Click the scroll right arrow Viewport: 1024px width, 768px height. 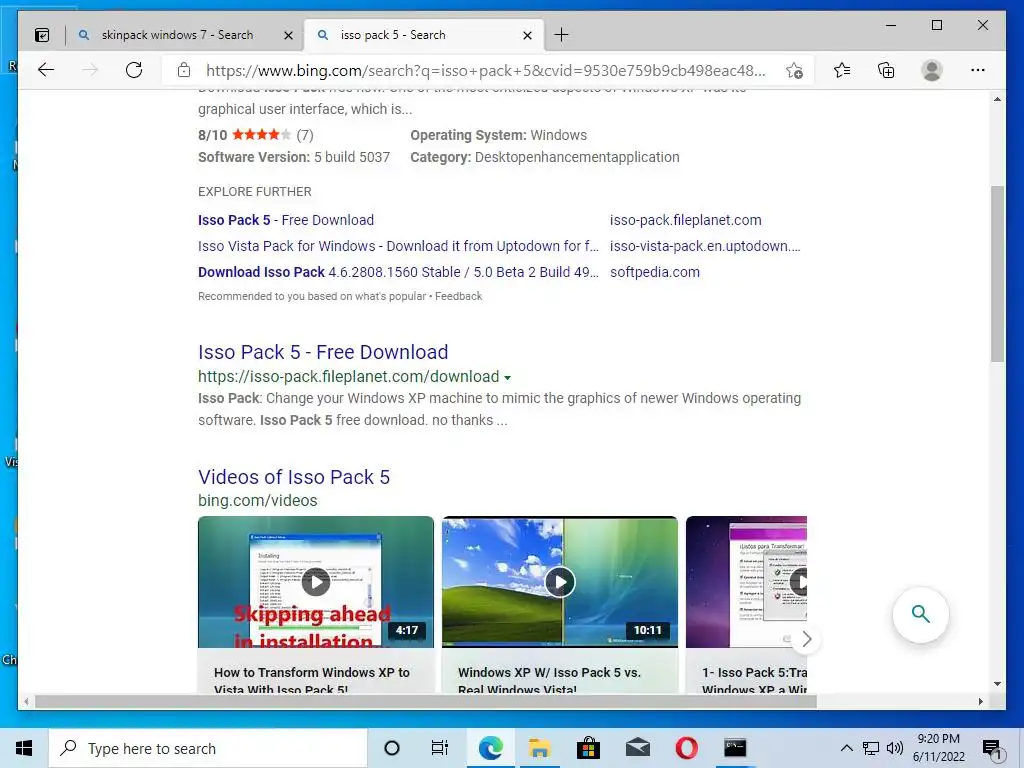(x=980, y=701)
